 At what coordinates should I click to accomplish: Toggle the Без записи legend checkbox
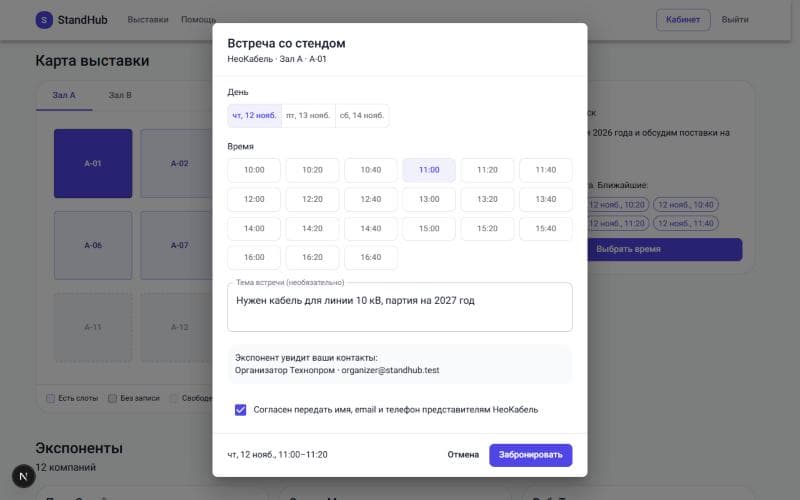point(113,398)
